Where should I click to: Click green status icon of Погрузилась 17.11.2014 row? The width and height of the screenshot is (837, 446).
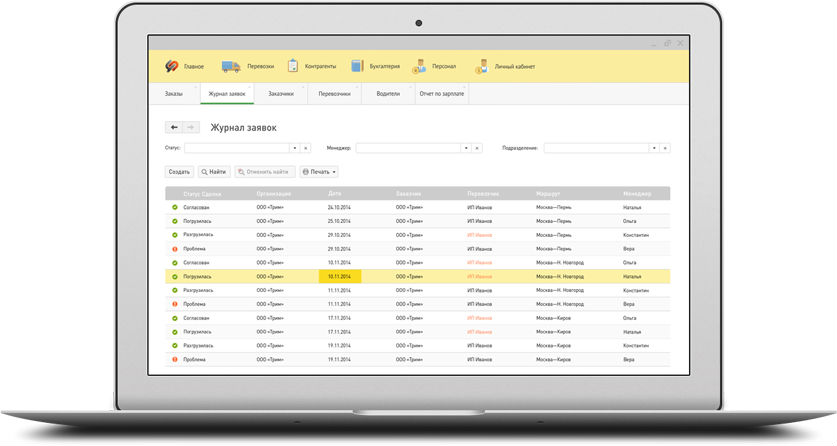(x=175, y=332)
